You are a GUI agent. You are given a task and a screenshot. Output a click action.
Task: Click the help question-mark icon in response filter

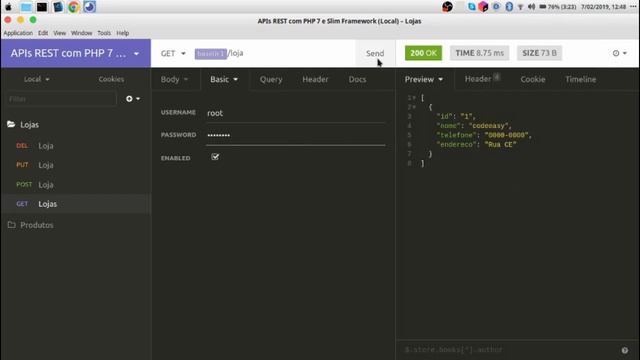point(624,350)
